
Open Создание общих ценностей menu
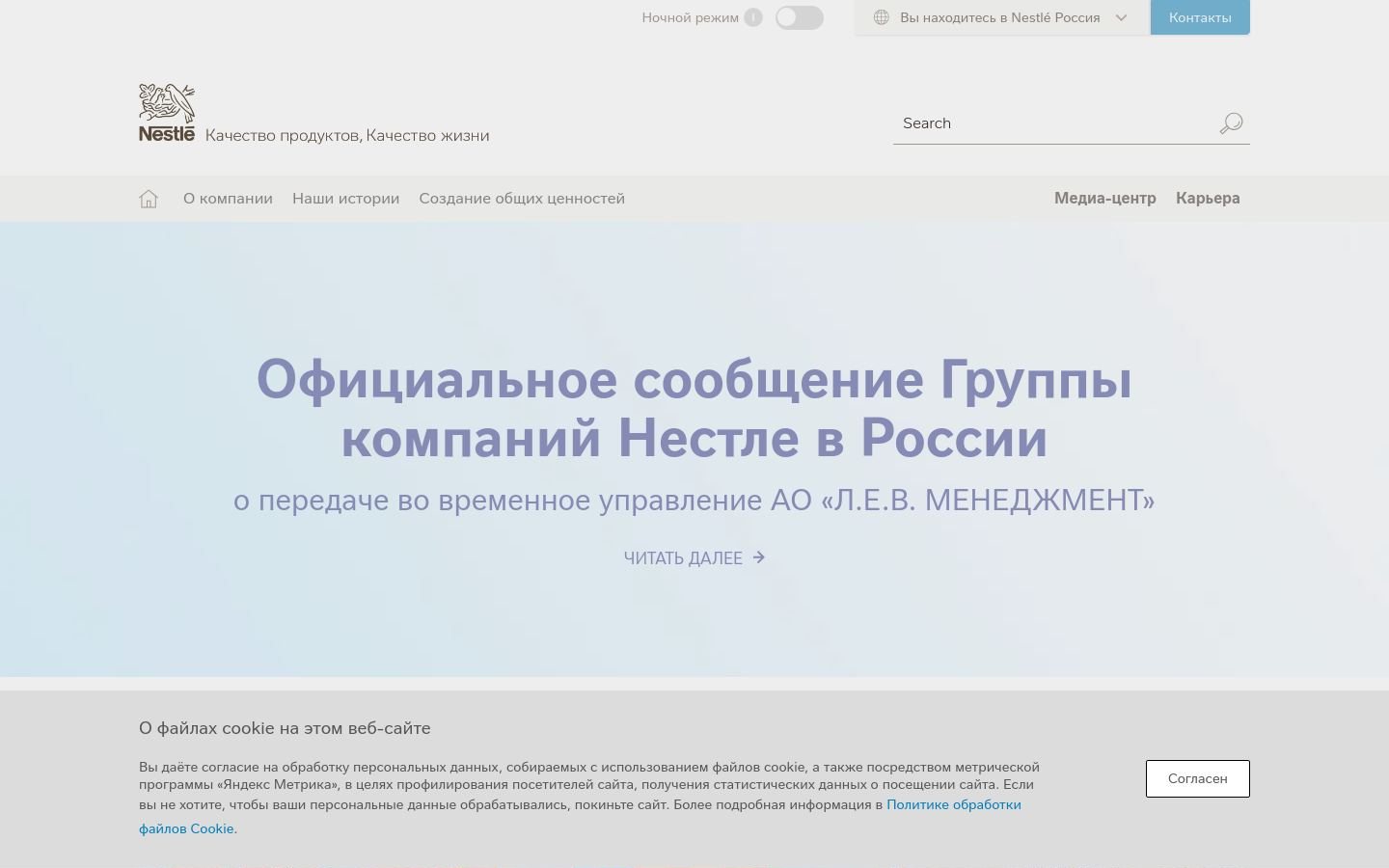coord(522,199)
